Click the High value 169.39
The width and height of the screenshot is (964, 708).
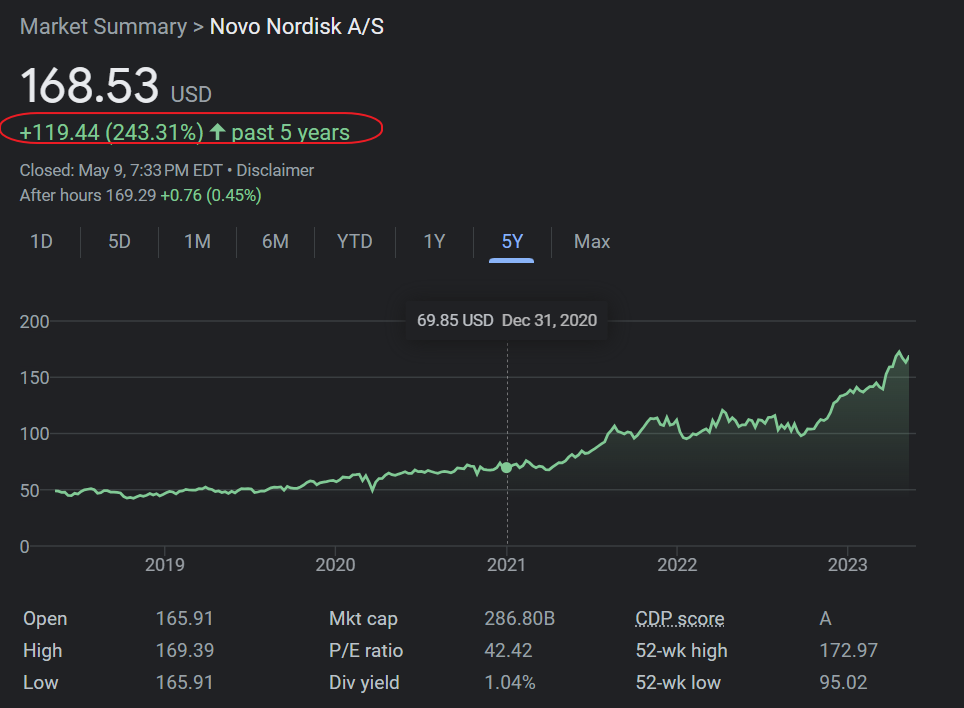pyautogui.click(x=185, y=650)
